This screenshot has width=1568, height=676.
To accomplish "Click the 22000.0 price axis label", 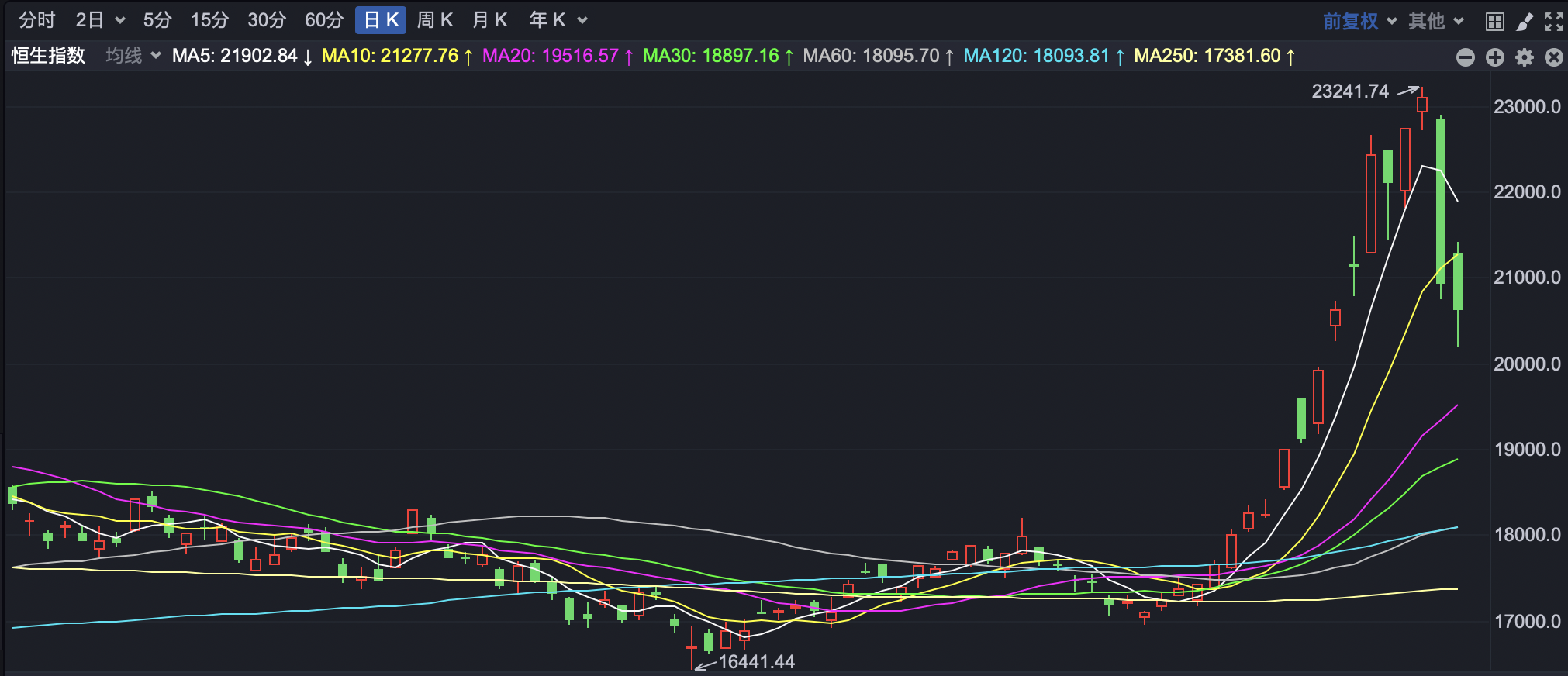I will [x=1527, y=192].
